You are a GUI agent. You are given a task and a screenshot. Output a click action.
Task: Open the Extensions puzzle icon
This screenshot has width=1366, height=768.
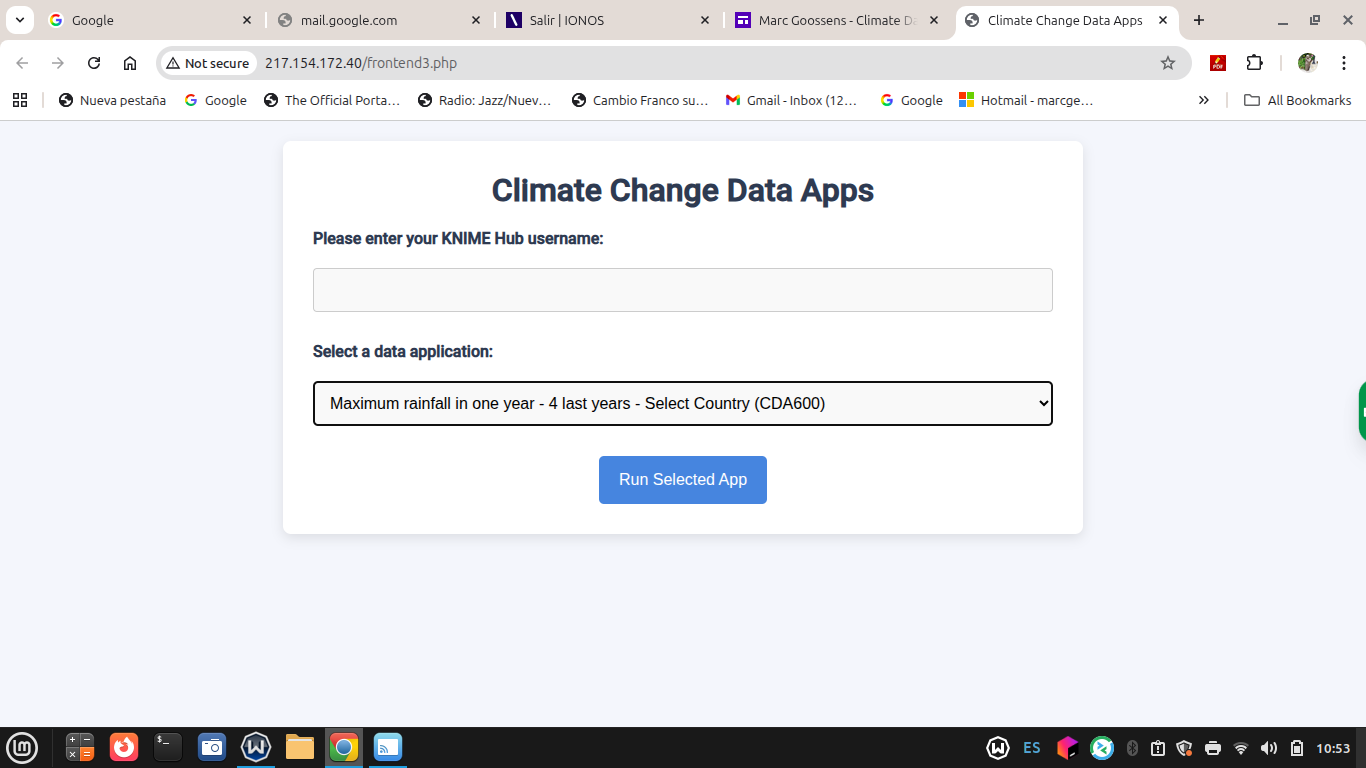1254,63
